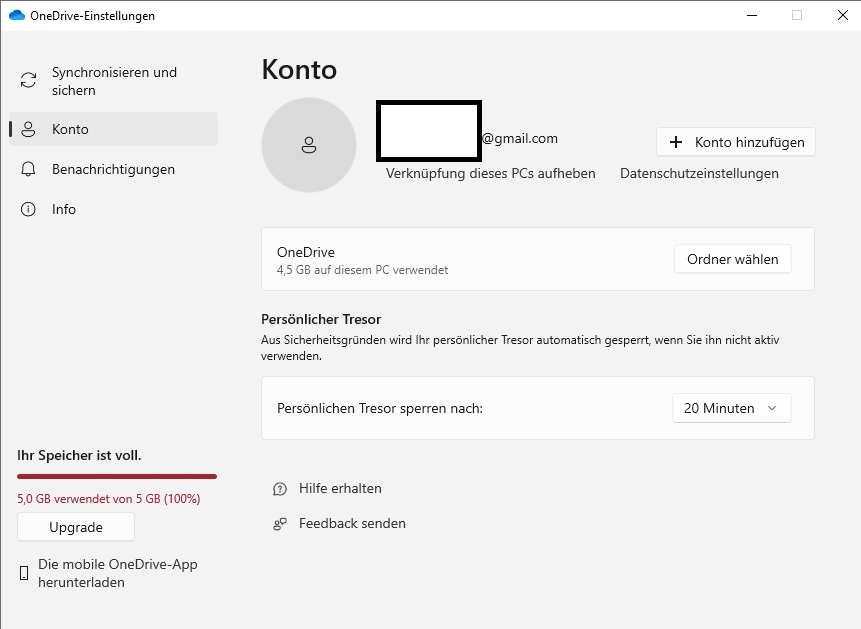861x629 pixels.
Task: Click the Konto person icon in sidebar
Action: pos(28,129)
